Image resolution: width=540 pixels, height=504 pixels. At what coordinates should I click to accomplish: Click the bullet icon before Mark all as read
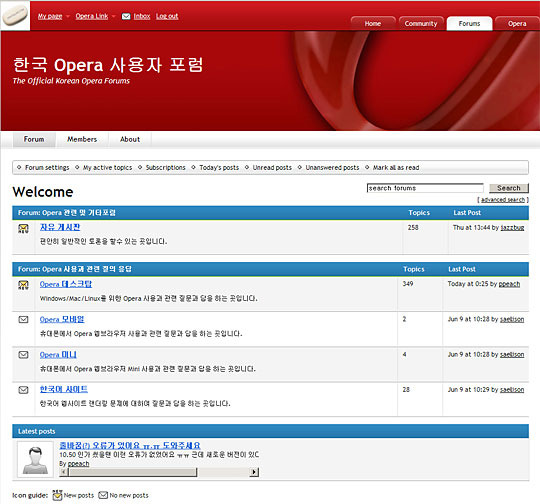pyautogui.click(x=367, y=167)
